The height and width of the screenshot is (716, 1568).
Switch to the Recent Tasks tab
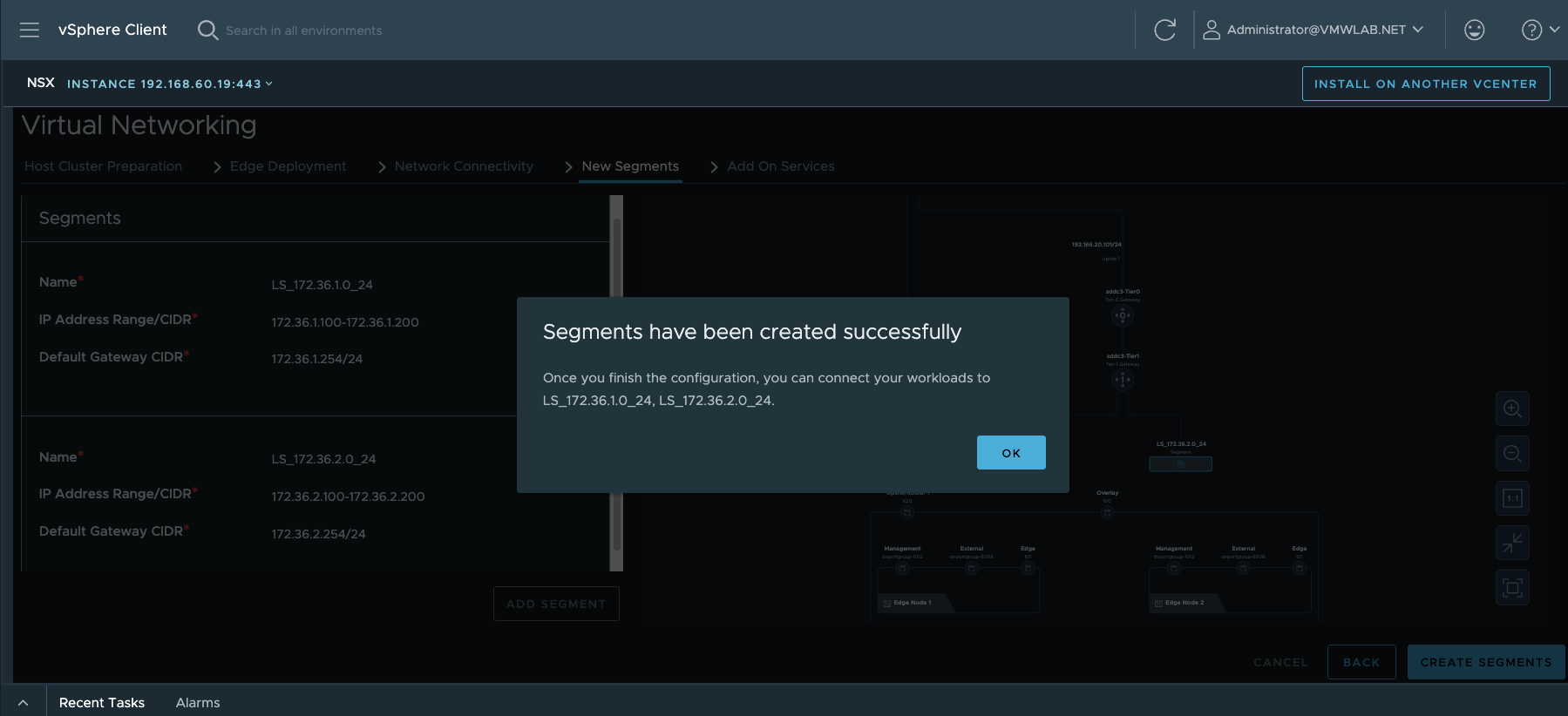[102, 703]
